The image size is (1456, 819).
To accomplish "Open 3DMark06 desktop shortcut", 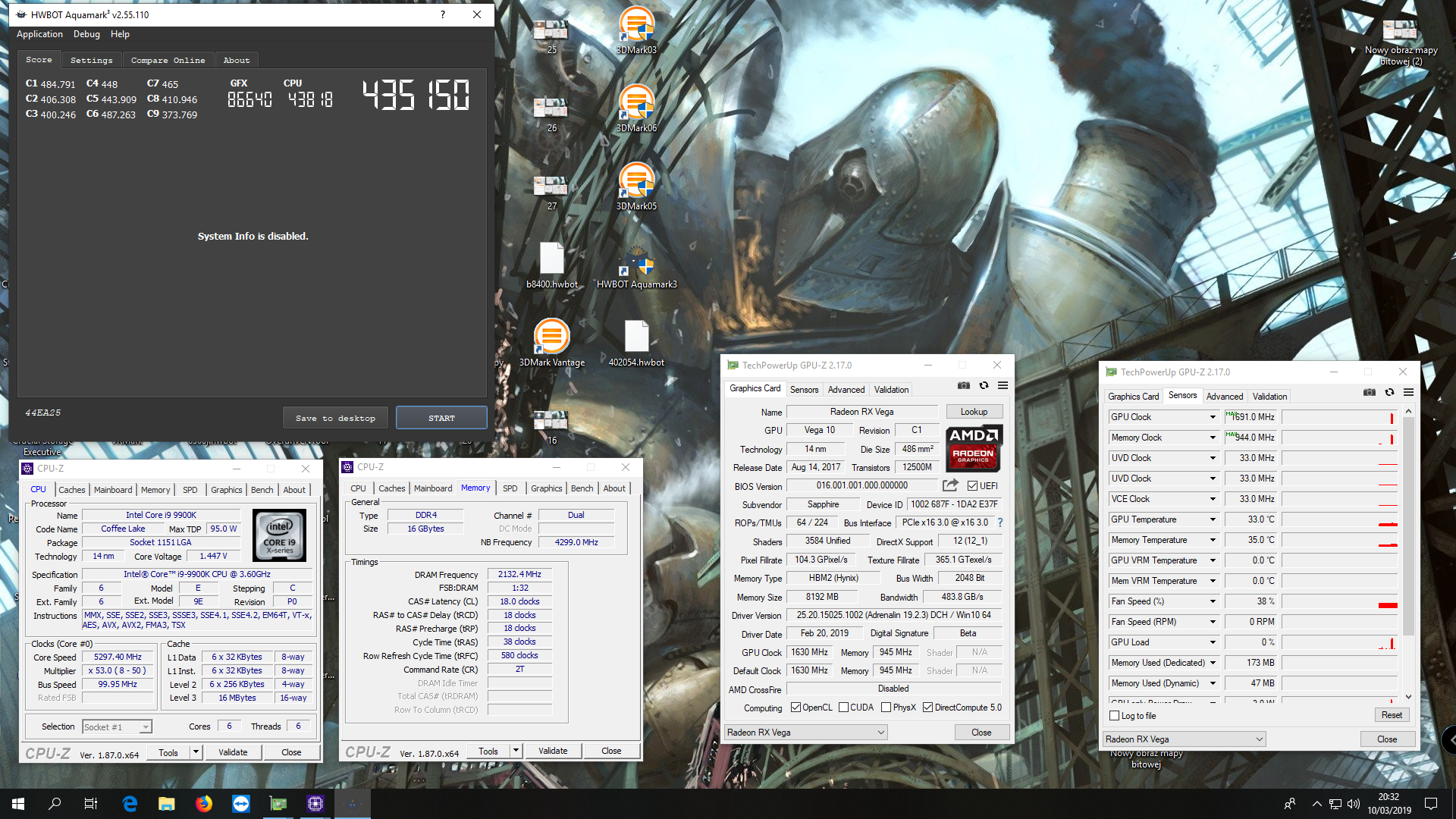I will point(636,108).
